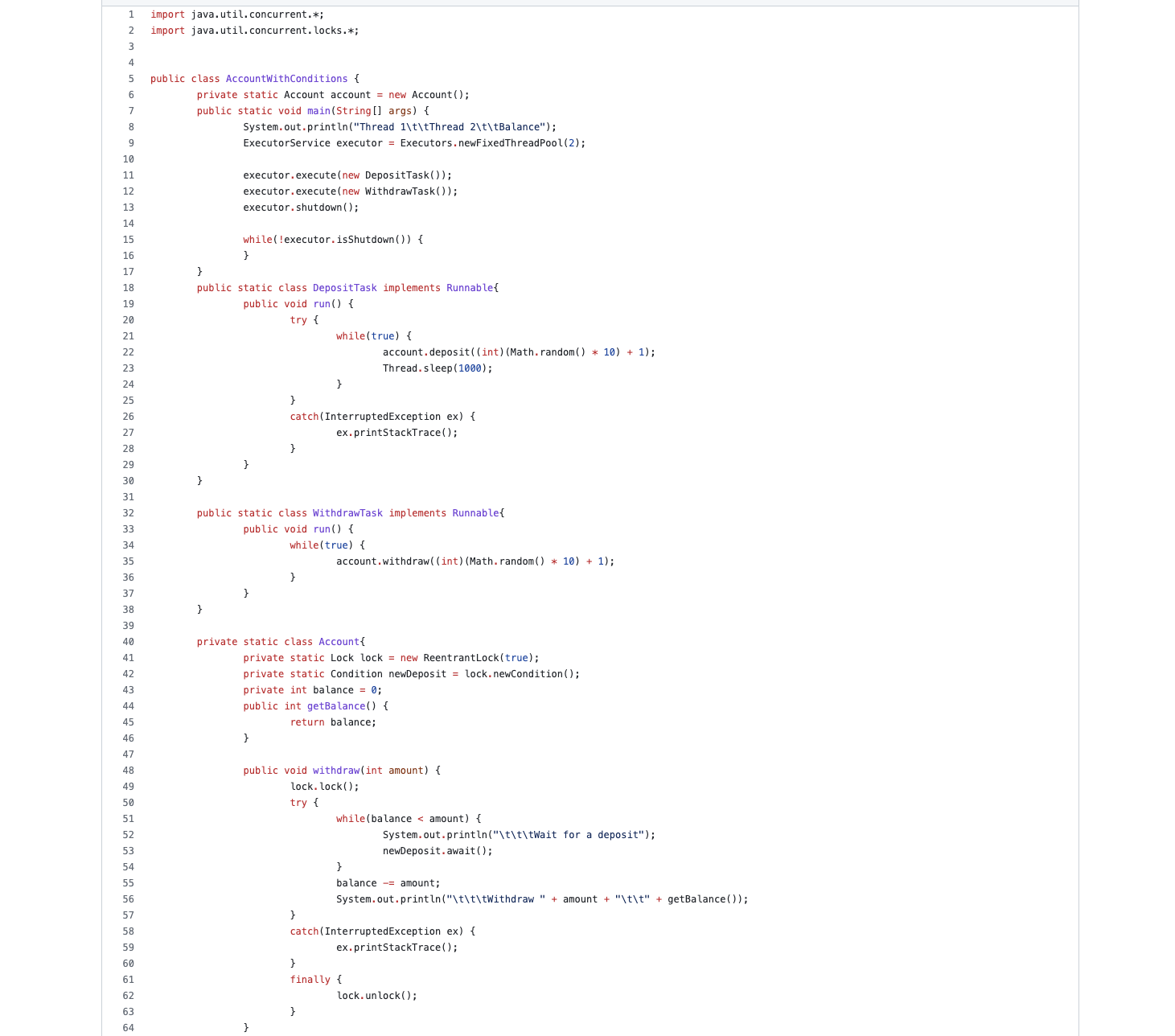Click the Thread.sleep(1000) statement on line 23

[438, 368]
